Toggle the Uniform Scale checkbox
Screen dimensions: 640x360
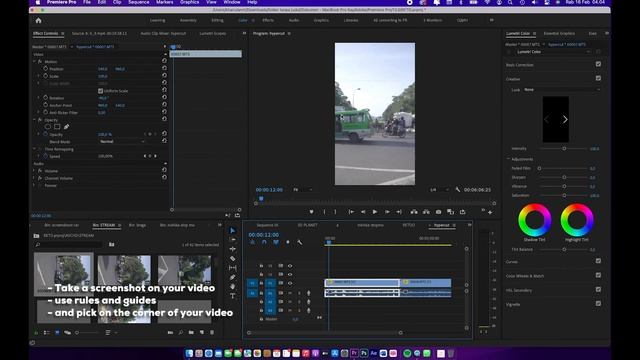[x=100, y=91]
